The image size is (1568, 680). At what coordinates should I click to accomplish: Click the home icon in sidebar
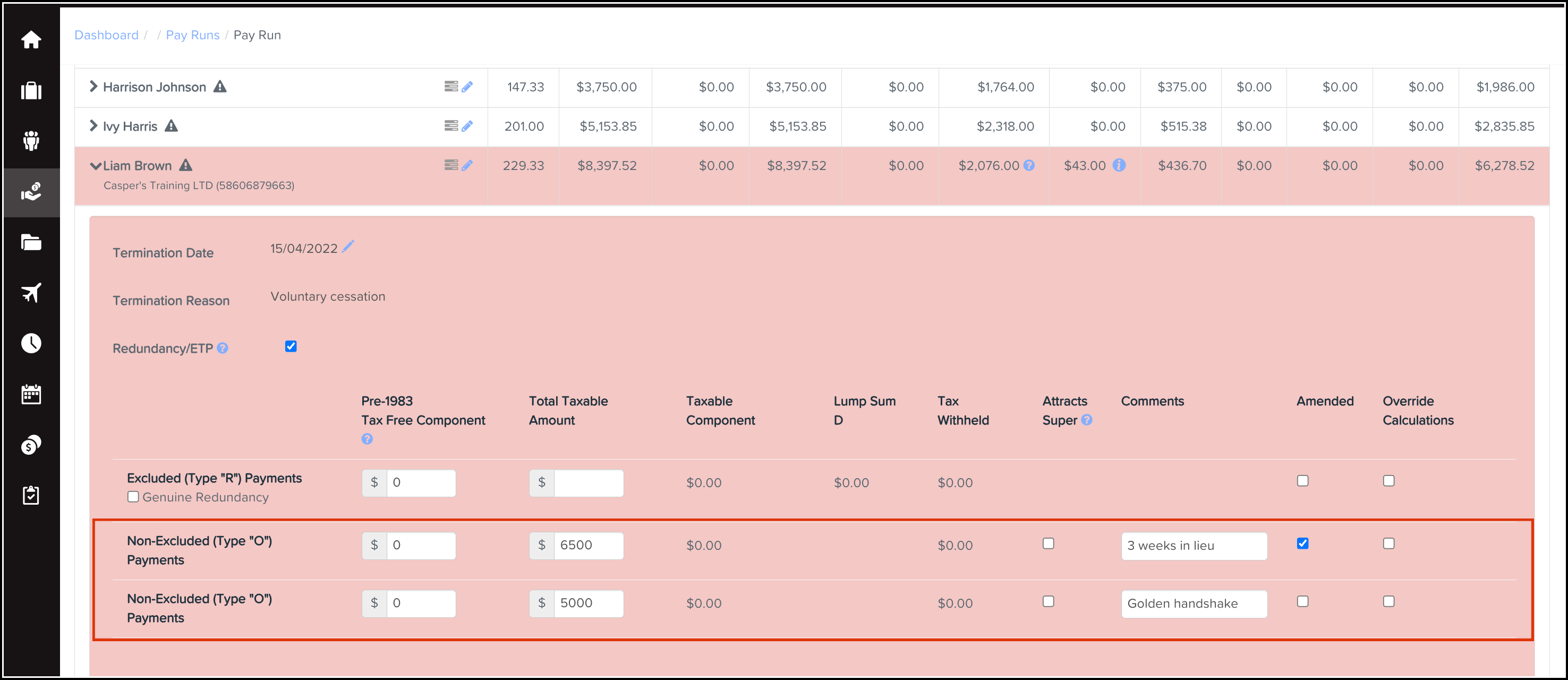coord(31,40)
